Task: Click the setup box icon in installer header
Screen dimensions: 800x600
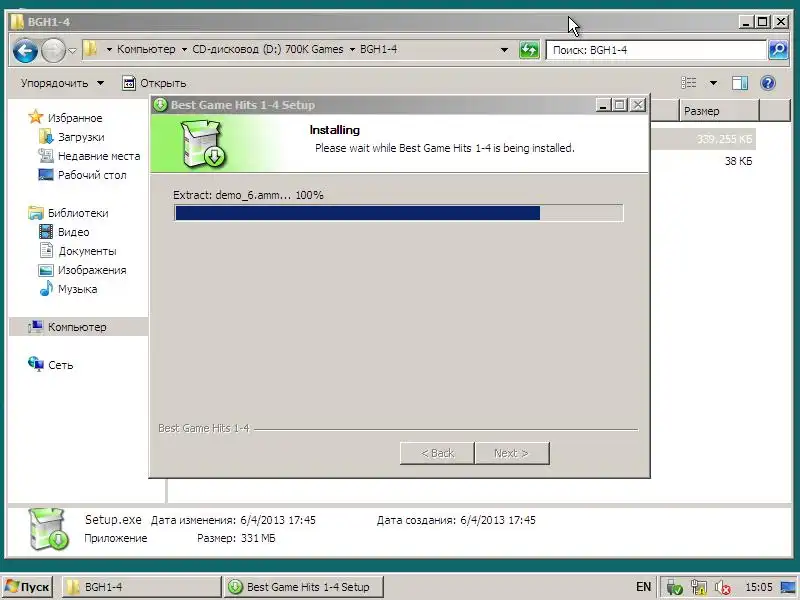Action: pyautogui.click(x=204, y=143)
